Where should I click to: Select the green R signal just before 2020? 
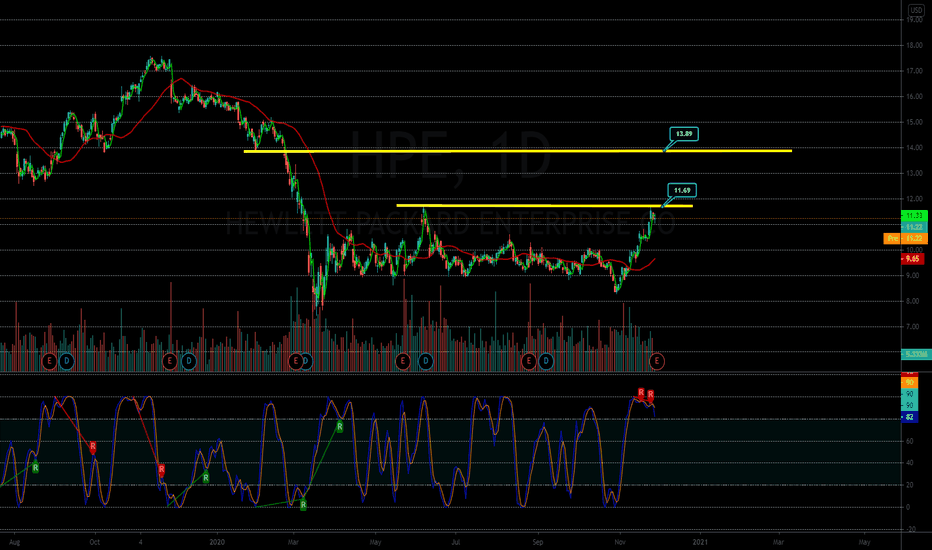(206, 477)
